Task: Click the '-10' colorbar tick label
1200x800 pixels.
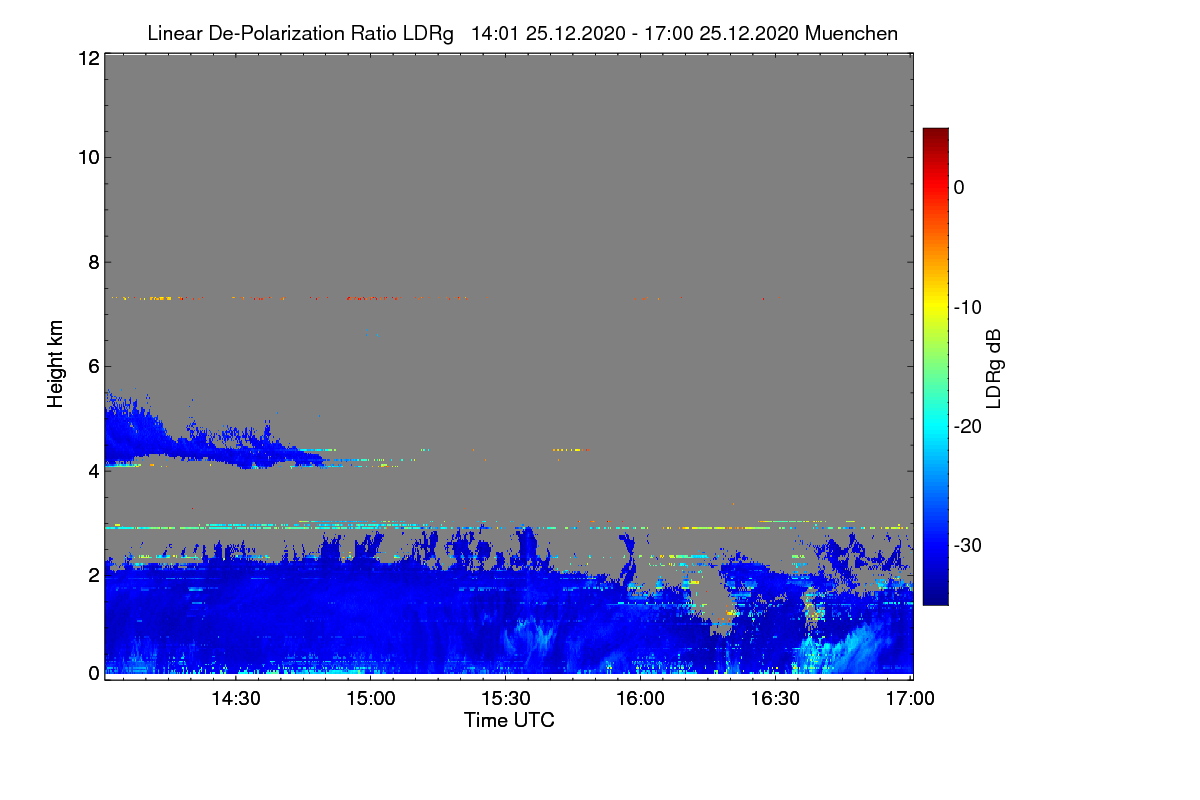Action: point(969,307)
